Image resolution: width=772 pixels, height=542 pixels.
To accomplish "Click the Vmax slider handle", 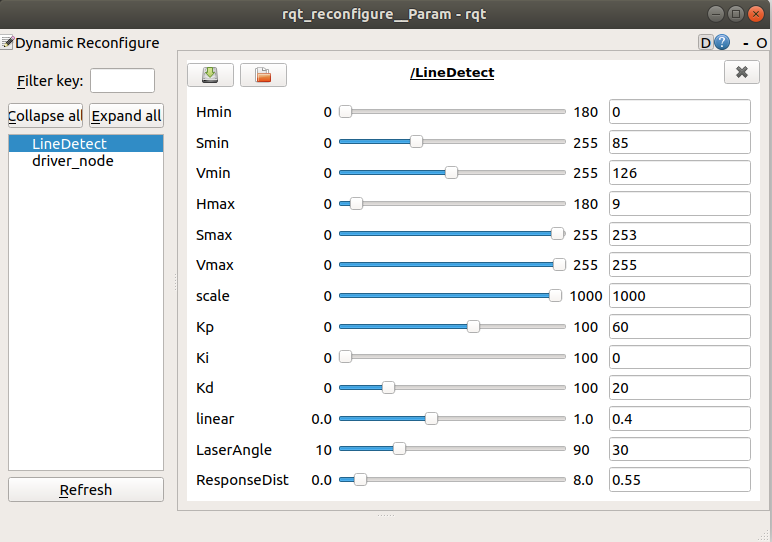I will coord(559,264).
